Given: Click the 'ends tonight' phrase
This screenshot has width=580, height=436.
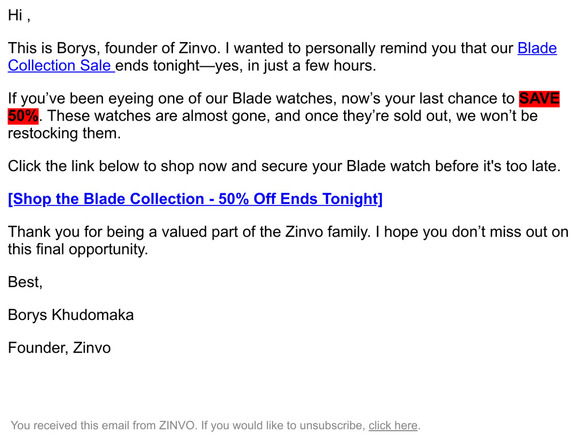Looking at the screenshot, I should click(x=158, y=66).
